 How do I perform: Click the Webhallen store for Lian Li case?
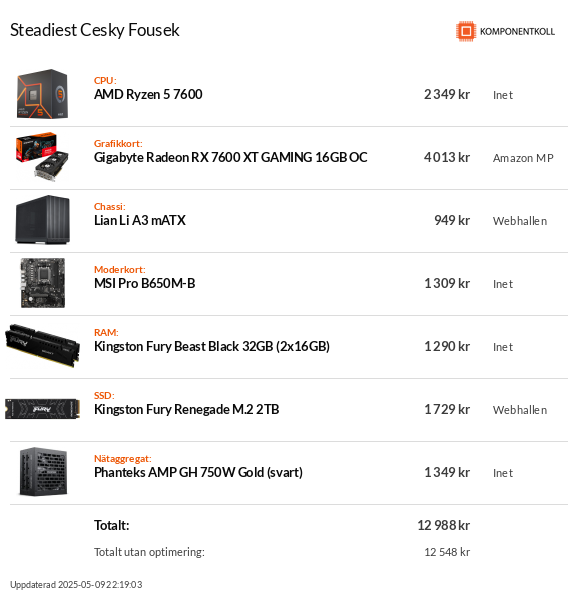pos(520,221)
